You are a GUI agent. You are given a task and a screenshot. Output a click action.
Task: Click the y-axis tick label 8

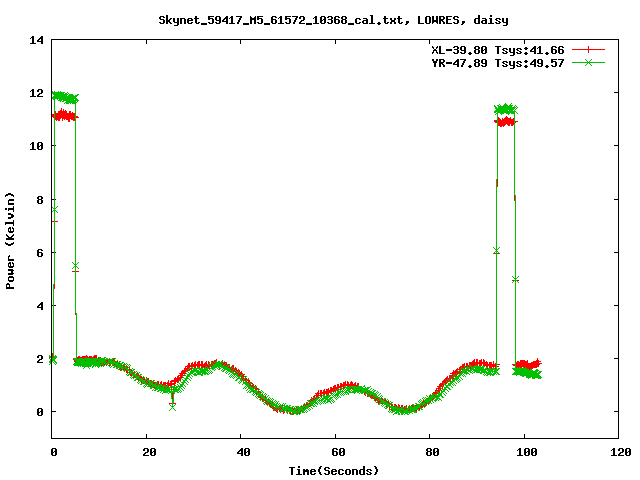tap(40, 200)
